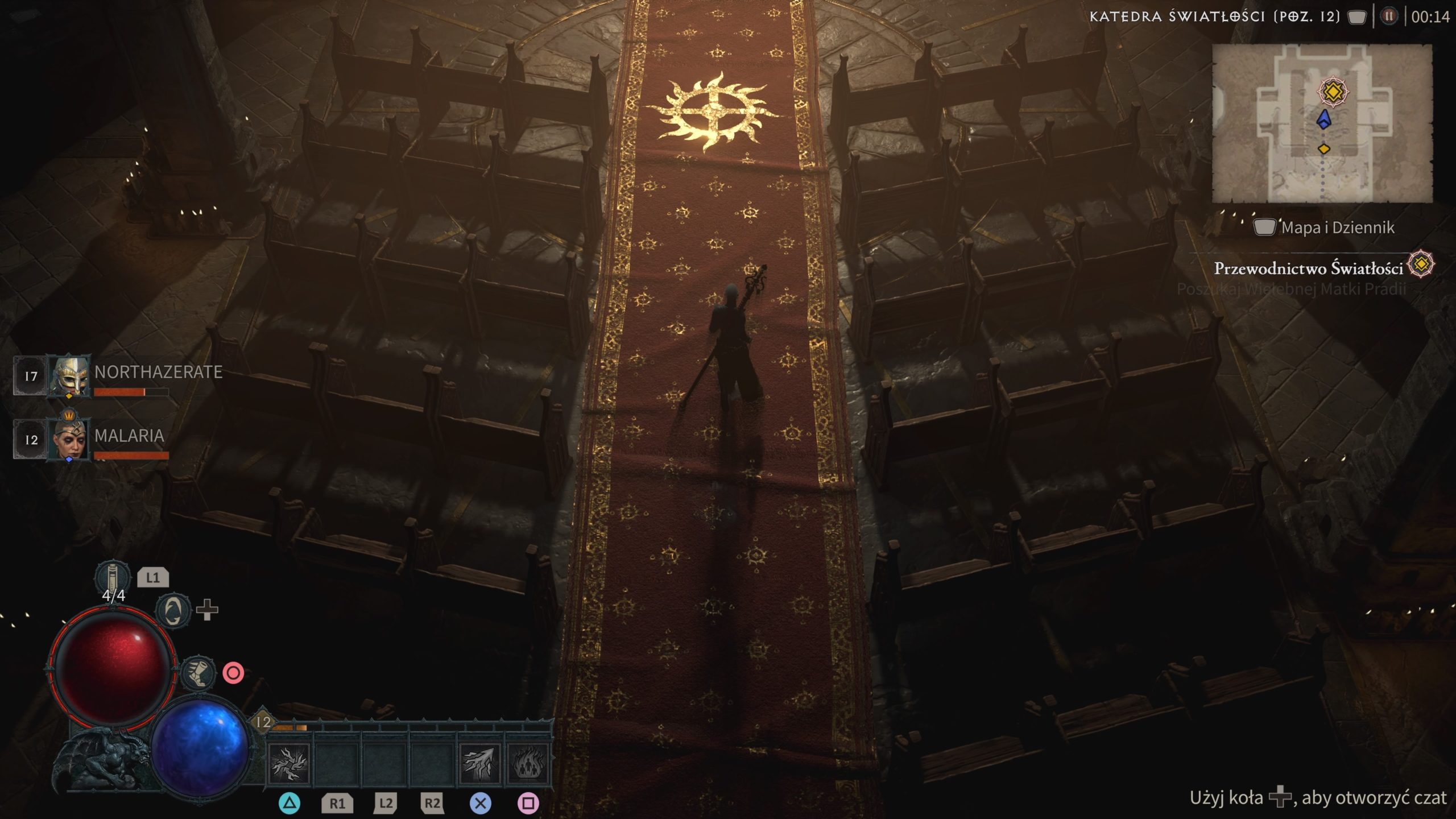This screenshot has height=819, width=1456.
Task: Click the NORTHAZERATE player name
Action: tap(158, 372)
